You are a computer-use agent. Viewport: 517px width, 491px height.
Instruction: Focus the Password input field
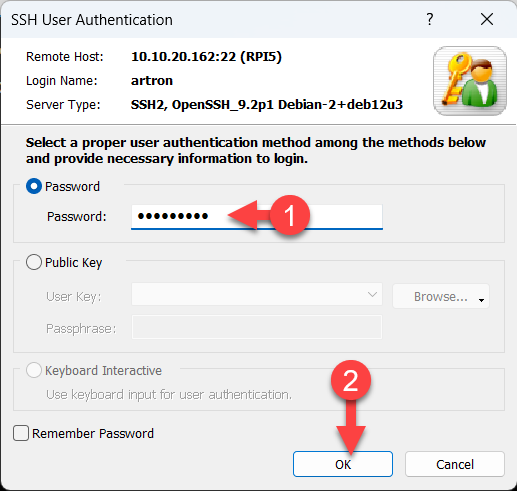point(257,217)
